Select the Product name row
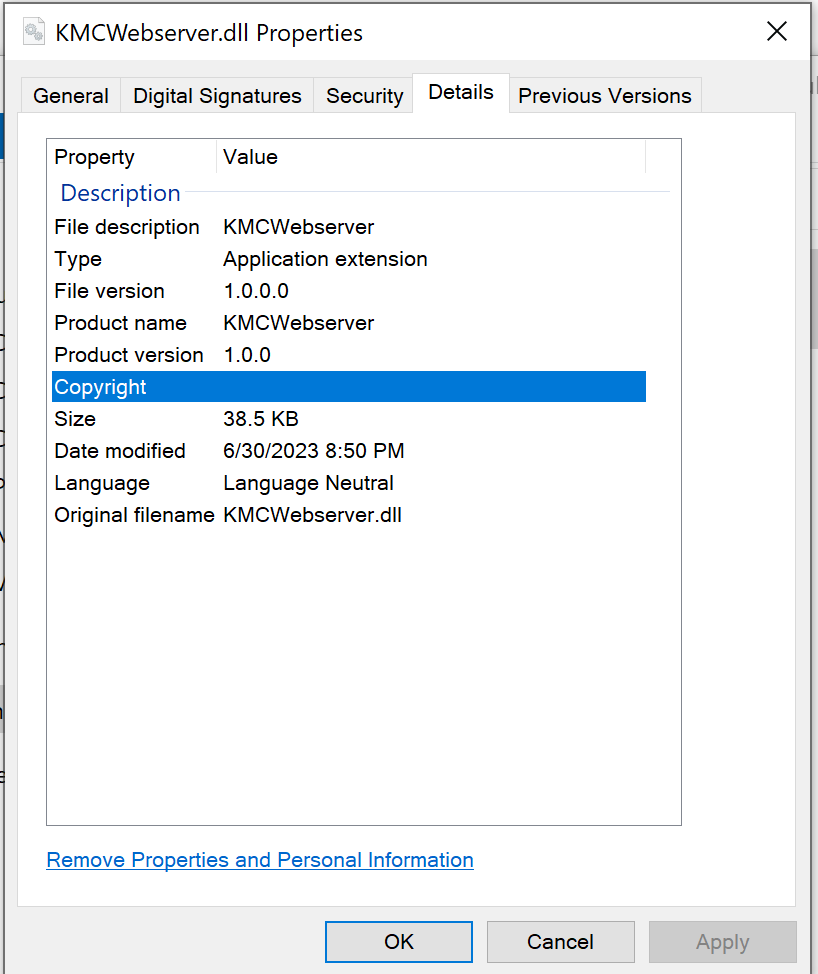Screen dimensions: 818x974 [x=120, y=323]
